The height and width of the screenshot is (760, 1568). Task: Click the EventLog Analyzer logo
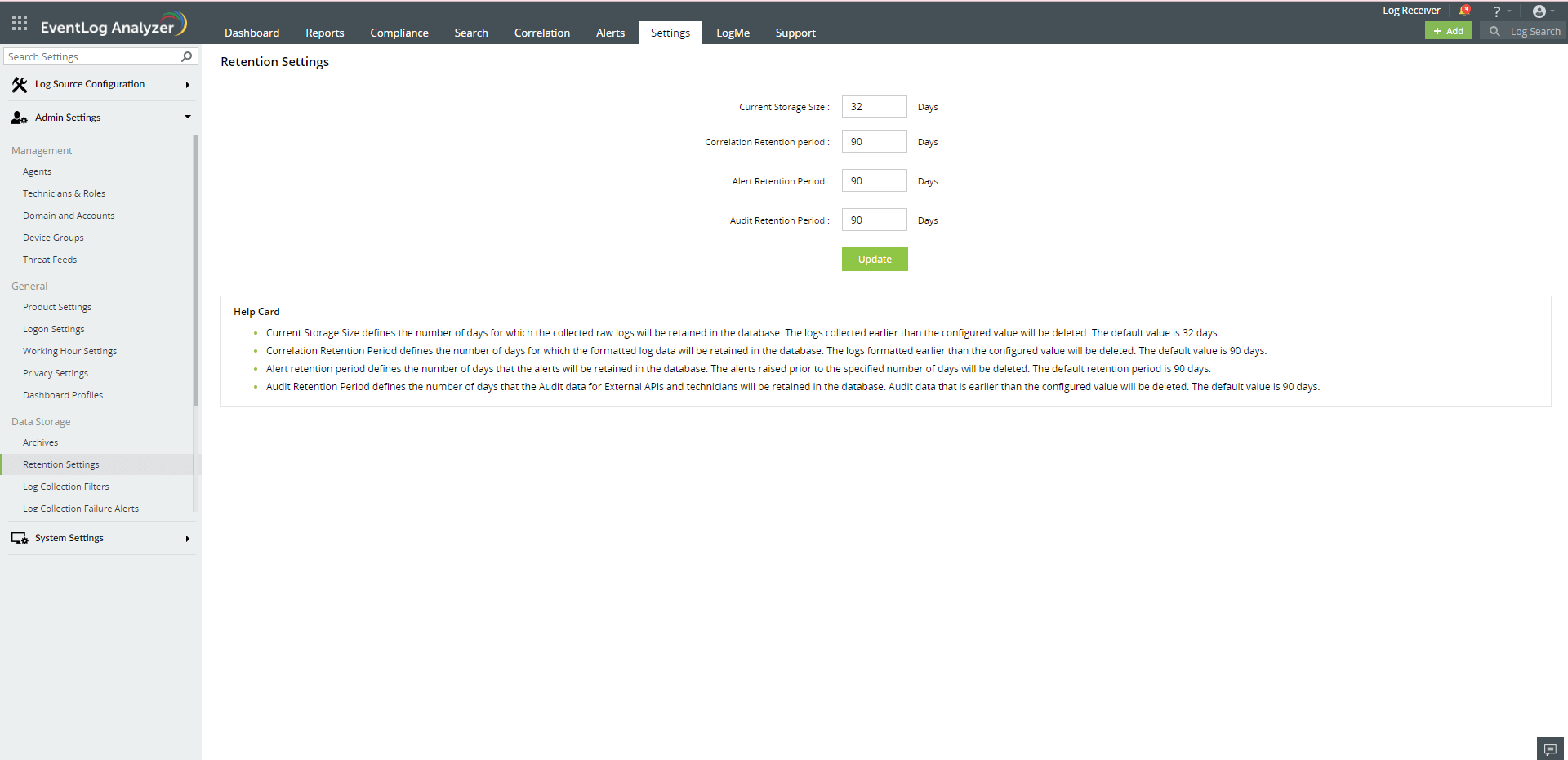click(x=113, y=23)
